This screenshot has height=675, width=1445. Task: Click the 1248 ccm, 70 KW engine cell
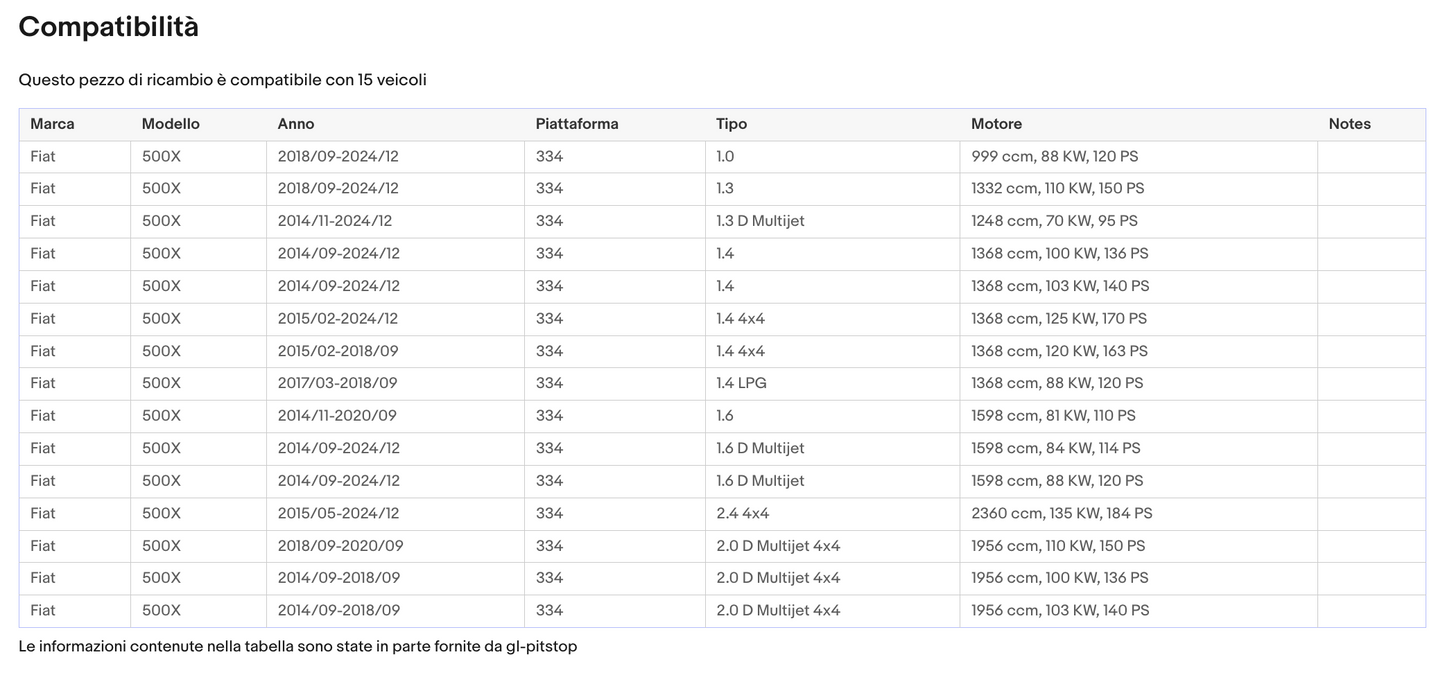point(1054,221)
